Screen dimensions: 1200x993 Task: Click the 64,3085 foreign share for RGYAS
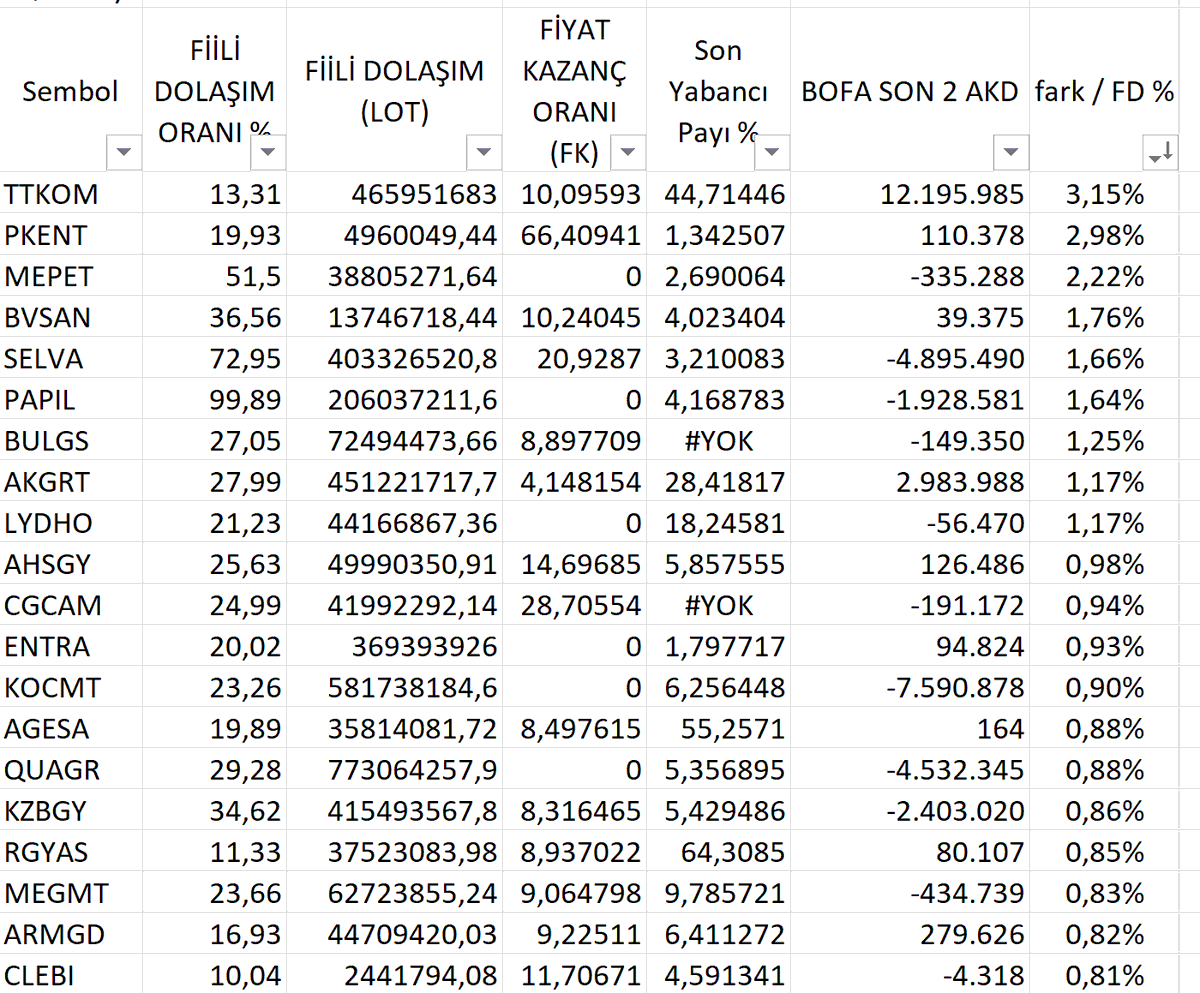coord(734,852)
